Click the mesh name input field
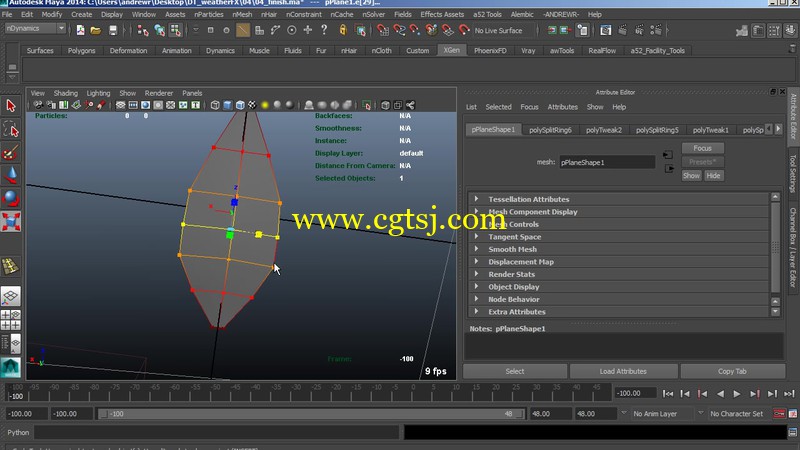 click(607, 162)
